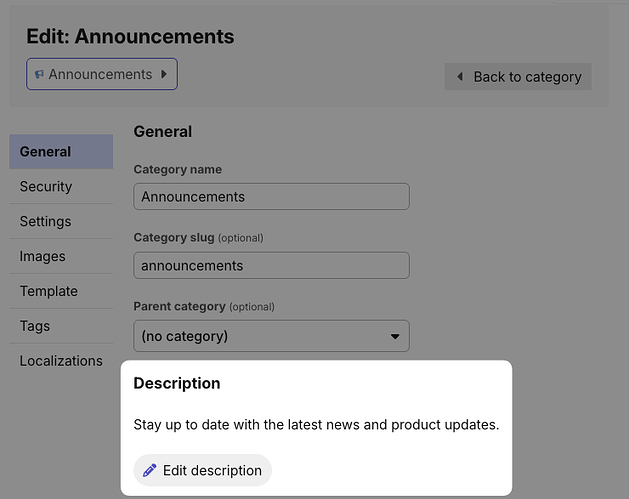The width and height of the screenshot is (629, 499).
Task: Open the Parent category dropdown
Action: (271, 336)
